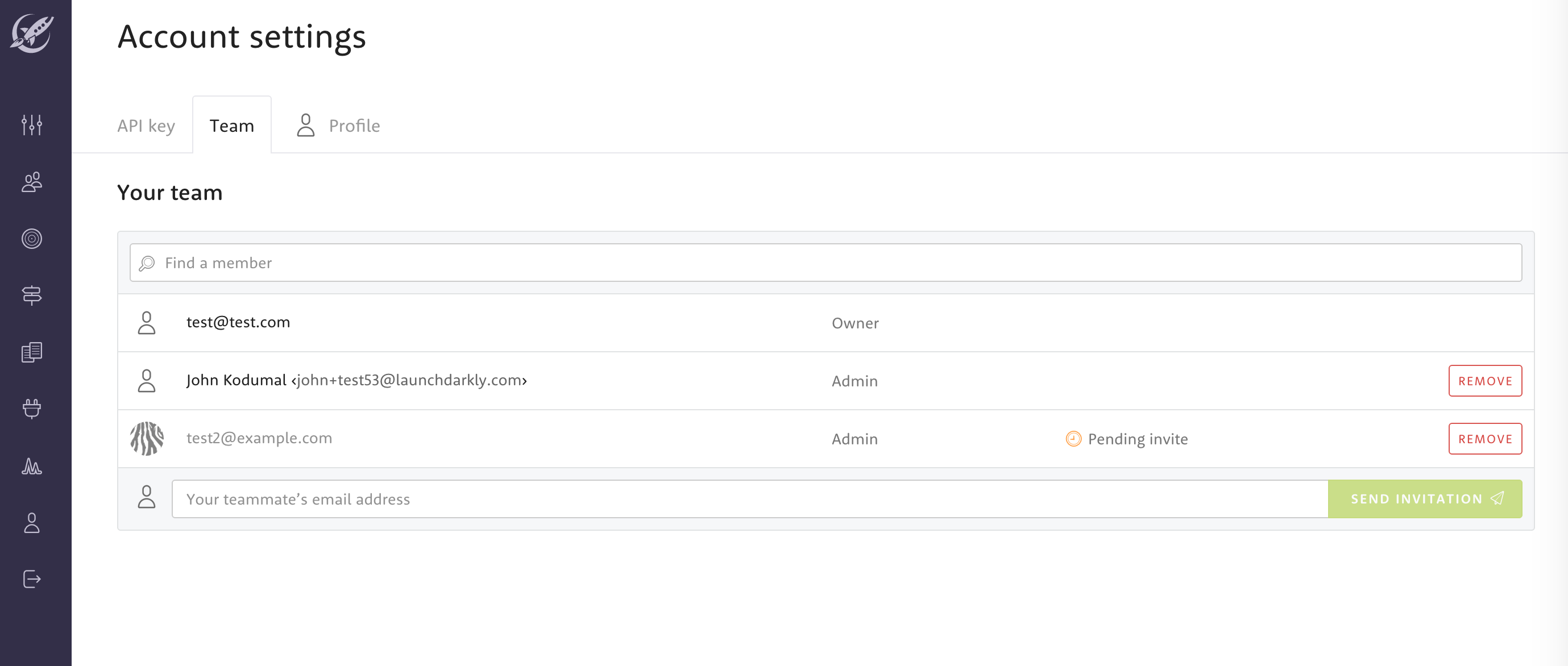The height and width of the screenshot is (666, 1568).
Task: Open the users group icon in sidebar
Action: point(32,182)
